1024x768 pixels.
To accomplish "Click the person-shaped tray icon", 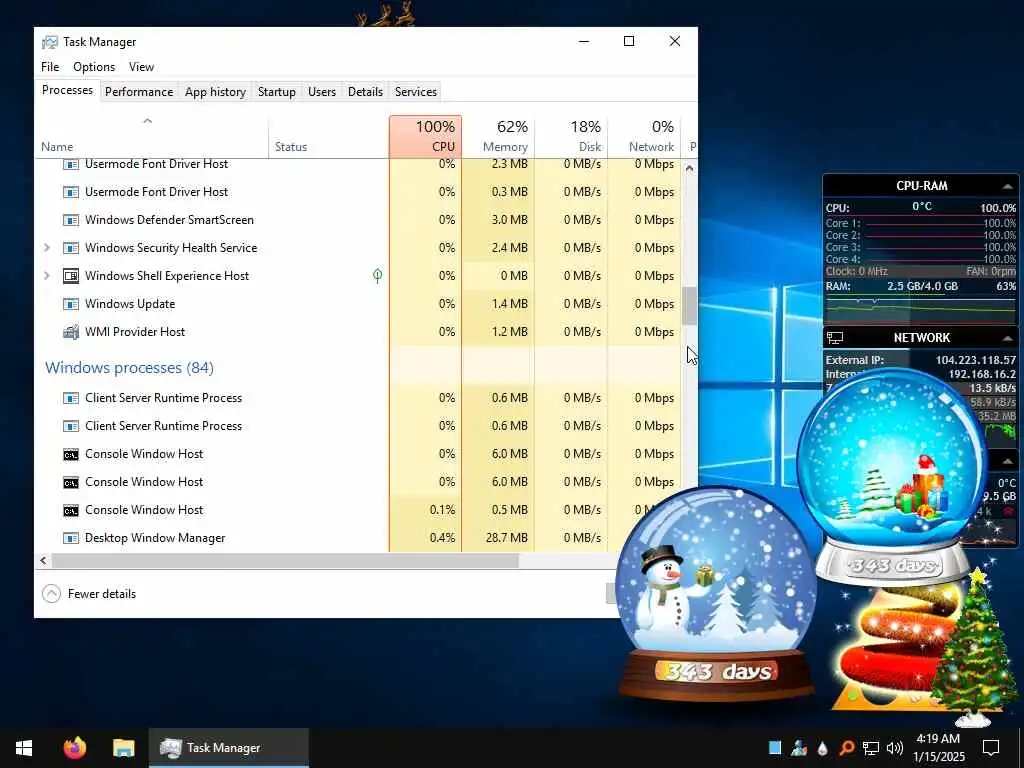I will pos(799,748).
